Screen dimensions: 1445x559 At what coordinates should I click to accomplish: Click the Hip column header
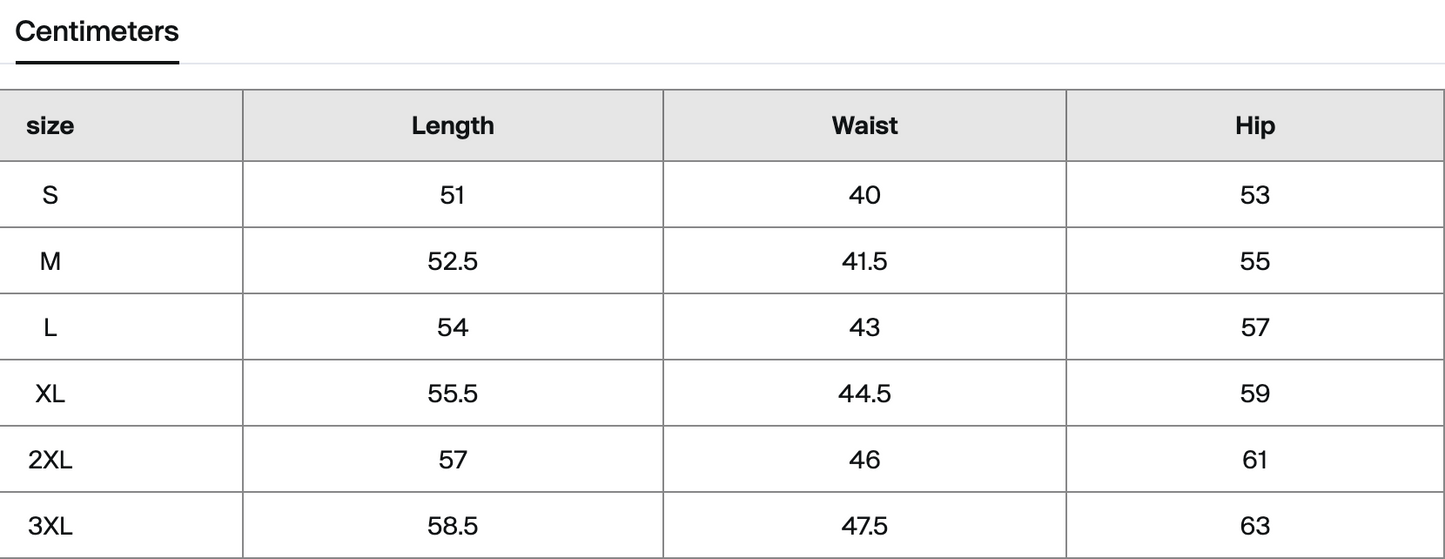(1254, 126)
